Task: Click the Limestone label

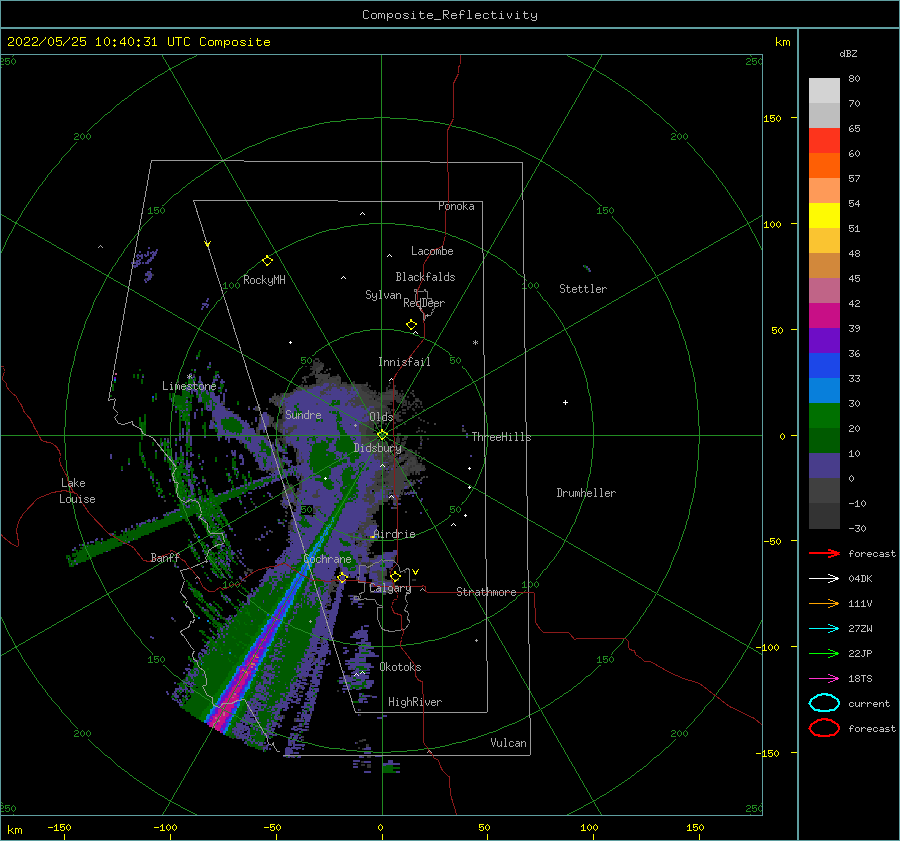Action: point(189,386)
